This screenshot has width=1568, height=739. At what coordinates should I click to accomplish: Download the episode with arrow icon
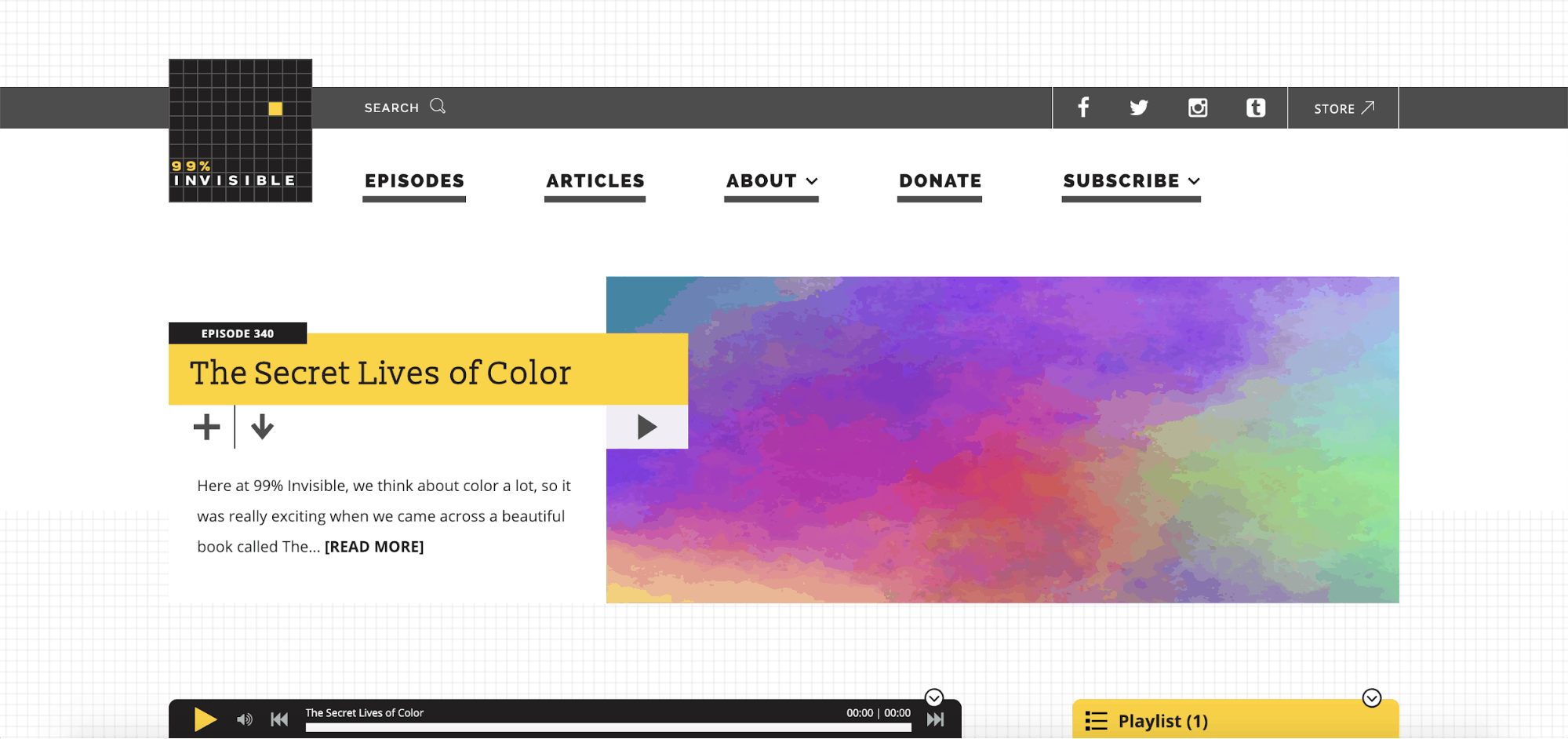(x=262, y=427)
